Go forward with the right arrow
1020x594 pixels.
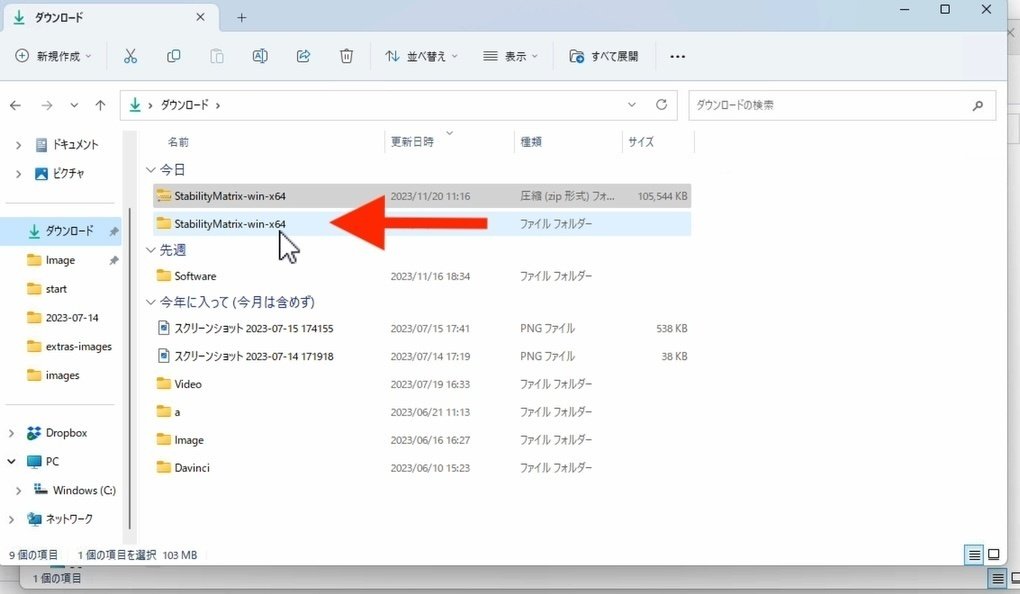click(x=47, y=105)
